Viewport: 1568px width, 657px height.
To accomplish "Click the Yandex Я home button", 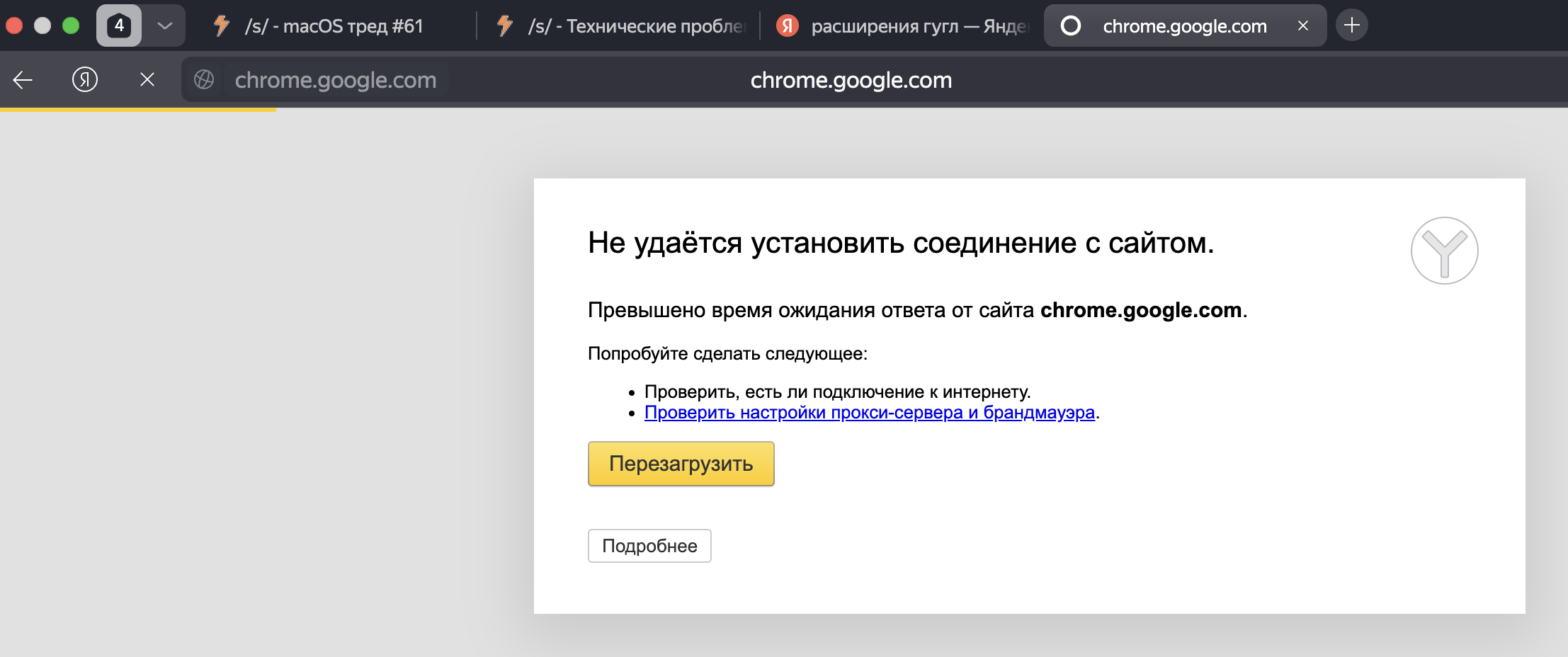I will [x=85, y=80].
